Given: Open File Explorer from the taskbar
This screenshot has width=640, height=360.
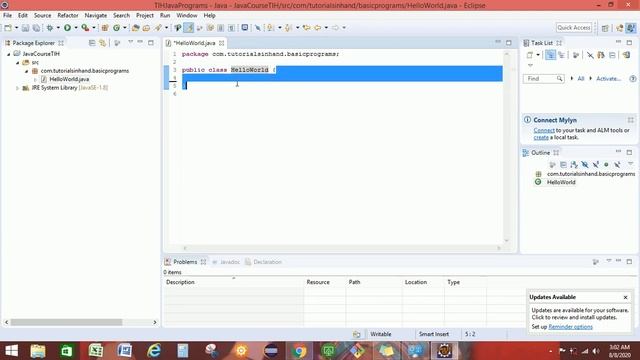Looking at the screenshot, I should coord(38,351).
